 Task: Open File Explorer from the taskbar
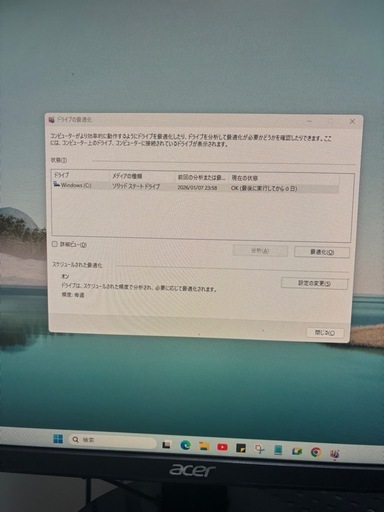pos(204,446)
